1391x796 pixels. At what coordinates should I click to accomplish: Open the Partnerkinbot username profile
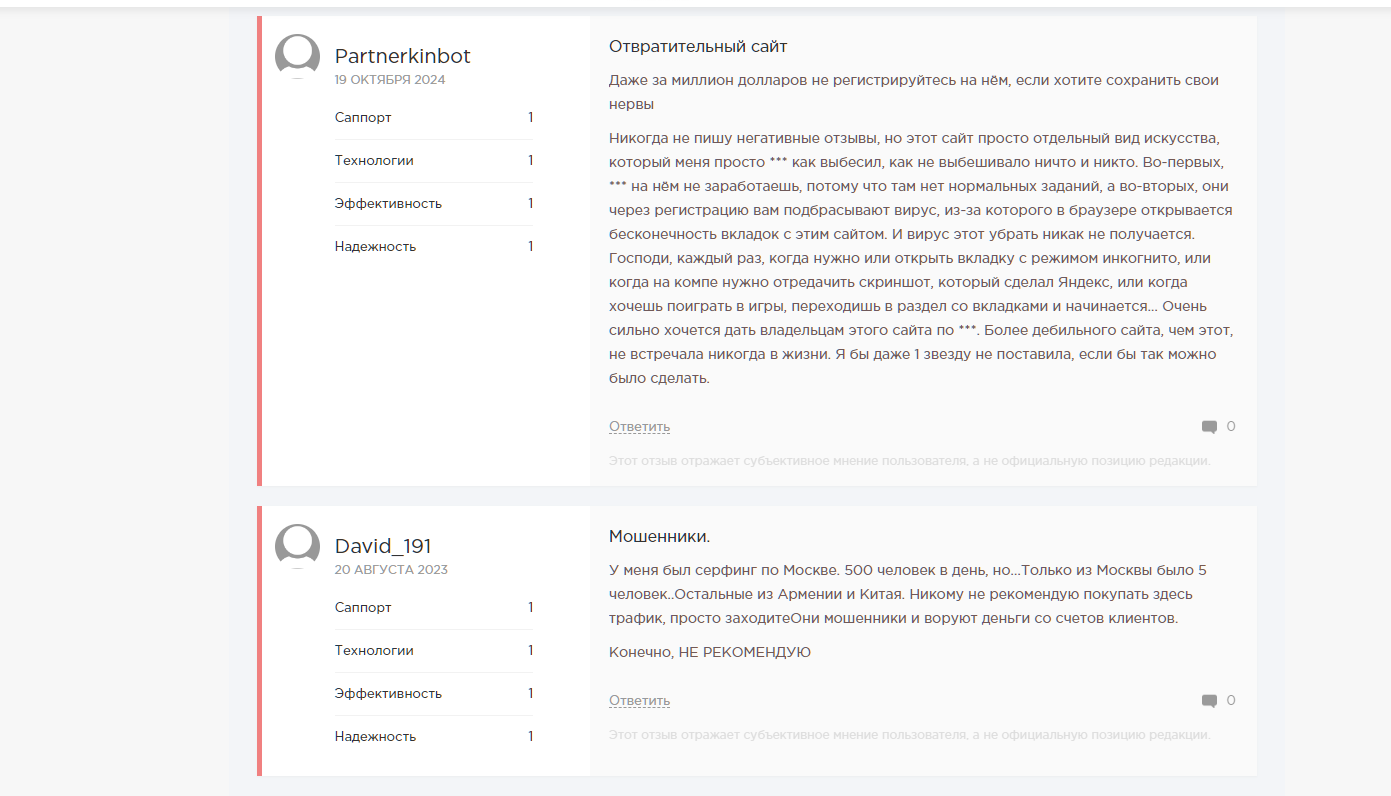(402, 56)
